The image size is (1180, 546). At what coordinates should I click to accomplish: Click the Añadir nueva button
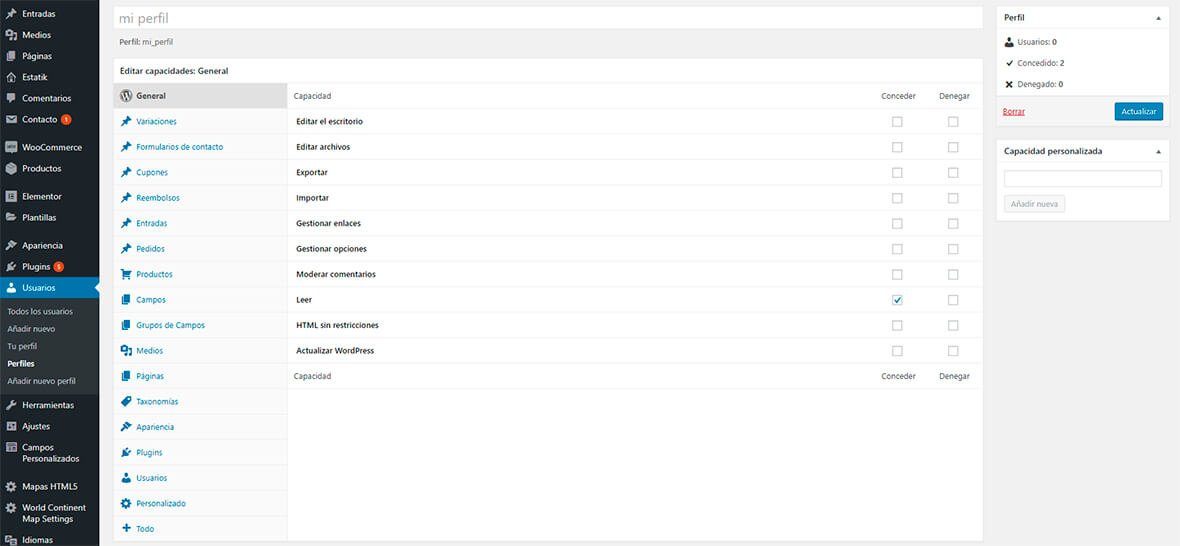pos(1035,204)
